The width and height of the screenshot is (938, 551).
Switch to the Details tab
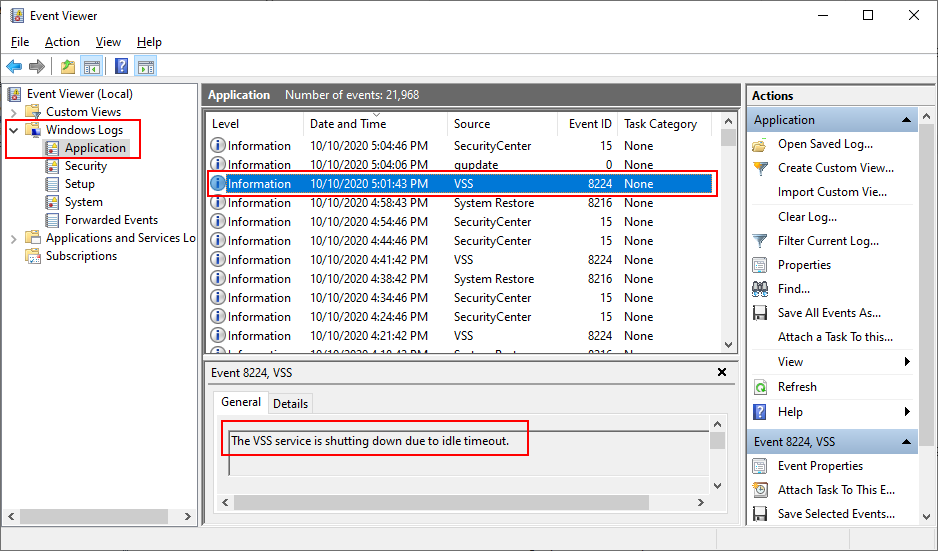pyautogui.click(x=290, y=404)
